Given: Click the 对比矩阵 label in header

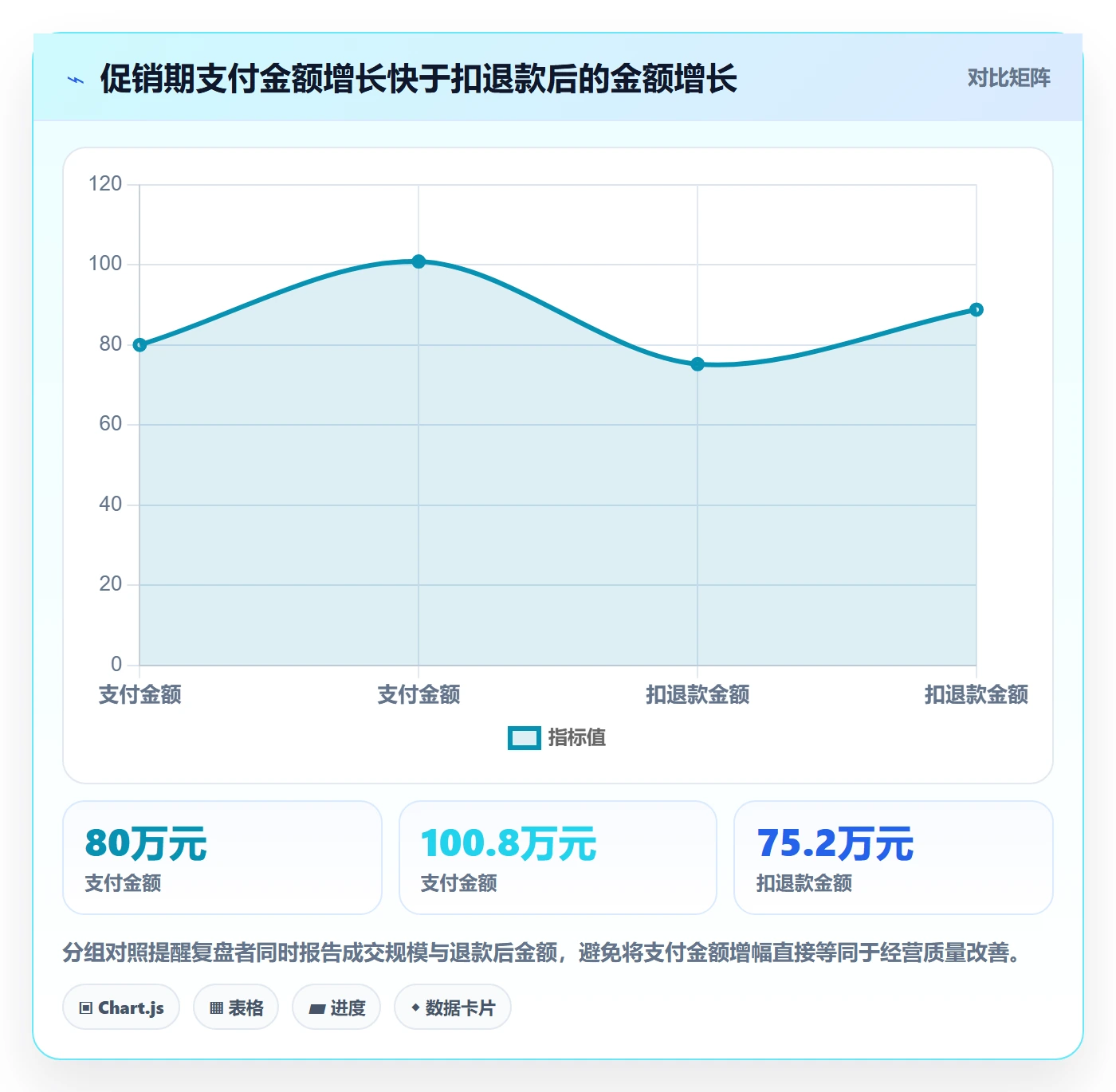Looking at the screenshot, I should pyautogui.click(x=1008, y=78).
